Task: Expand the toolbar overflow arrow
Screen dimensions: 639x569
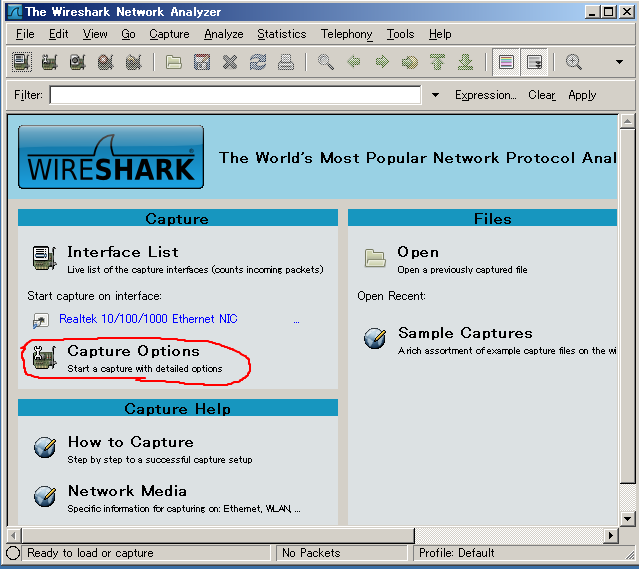Action: (x=619, y=62)
